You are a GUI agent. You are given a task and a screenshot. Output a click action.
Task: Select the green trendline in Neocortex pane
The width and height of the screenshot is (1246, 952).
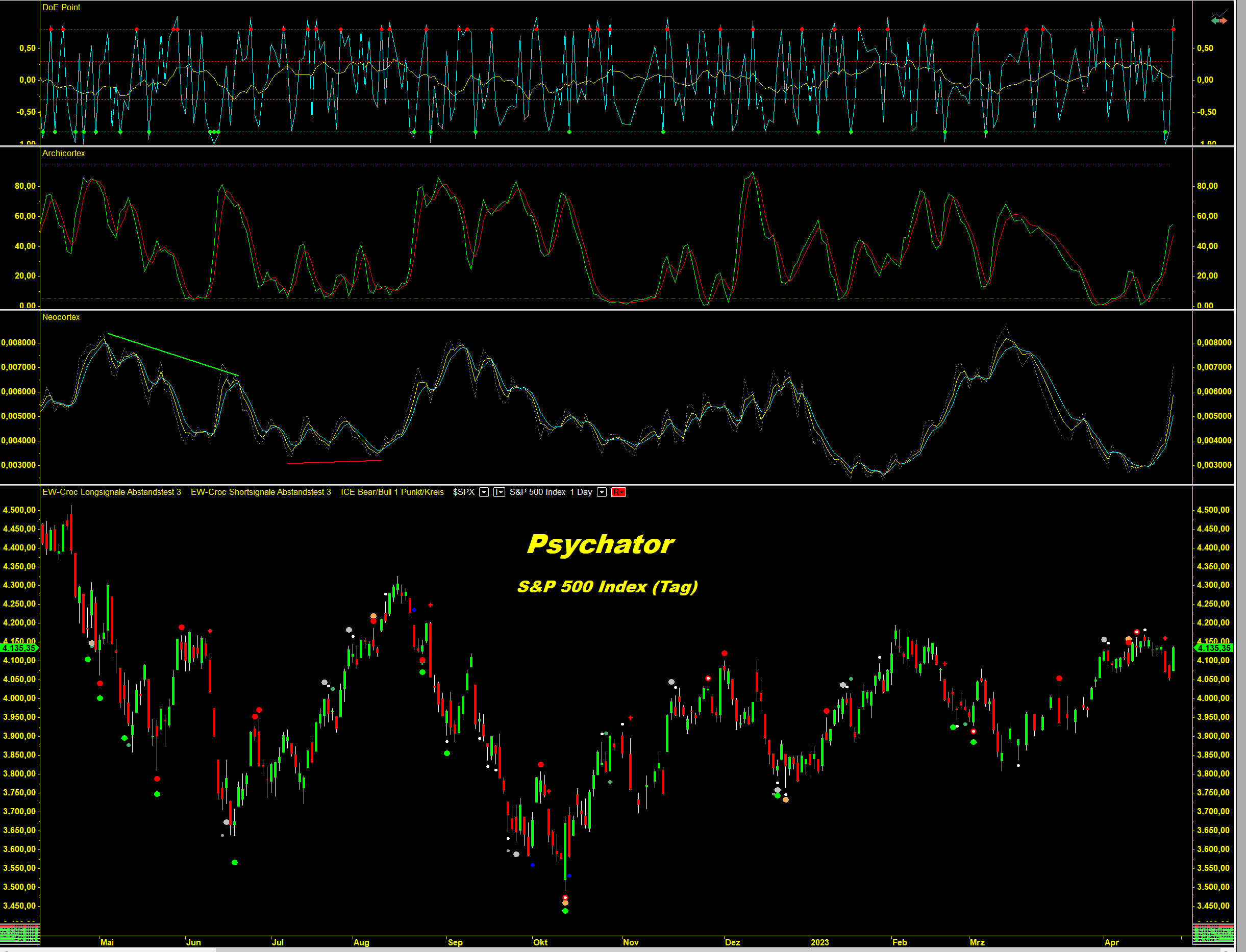point(173,355)
